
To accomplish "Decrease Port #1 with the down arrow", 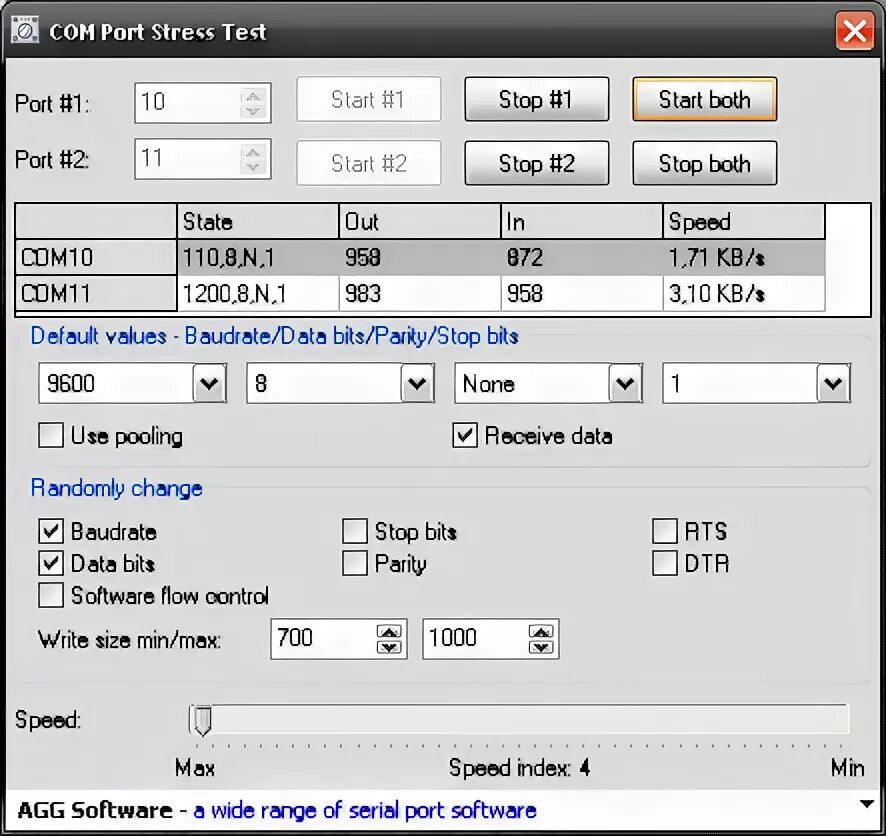I will pyautogui.click(x=253, y=111).
